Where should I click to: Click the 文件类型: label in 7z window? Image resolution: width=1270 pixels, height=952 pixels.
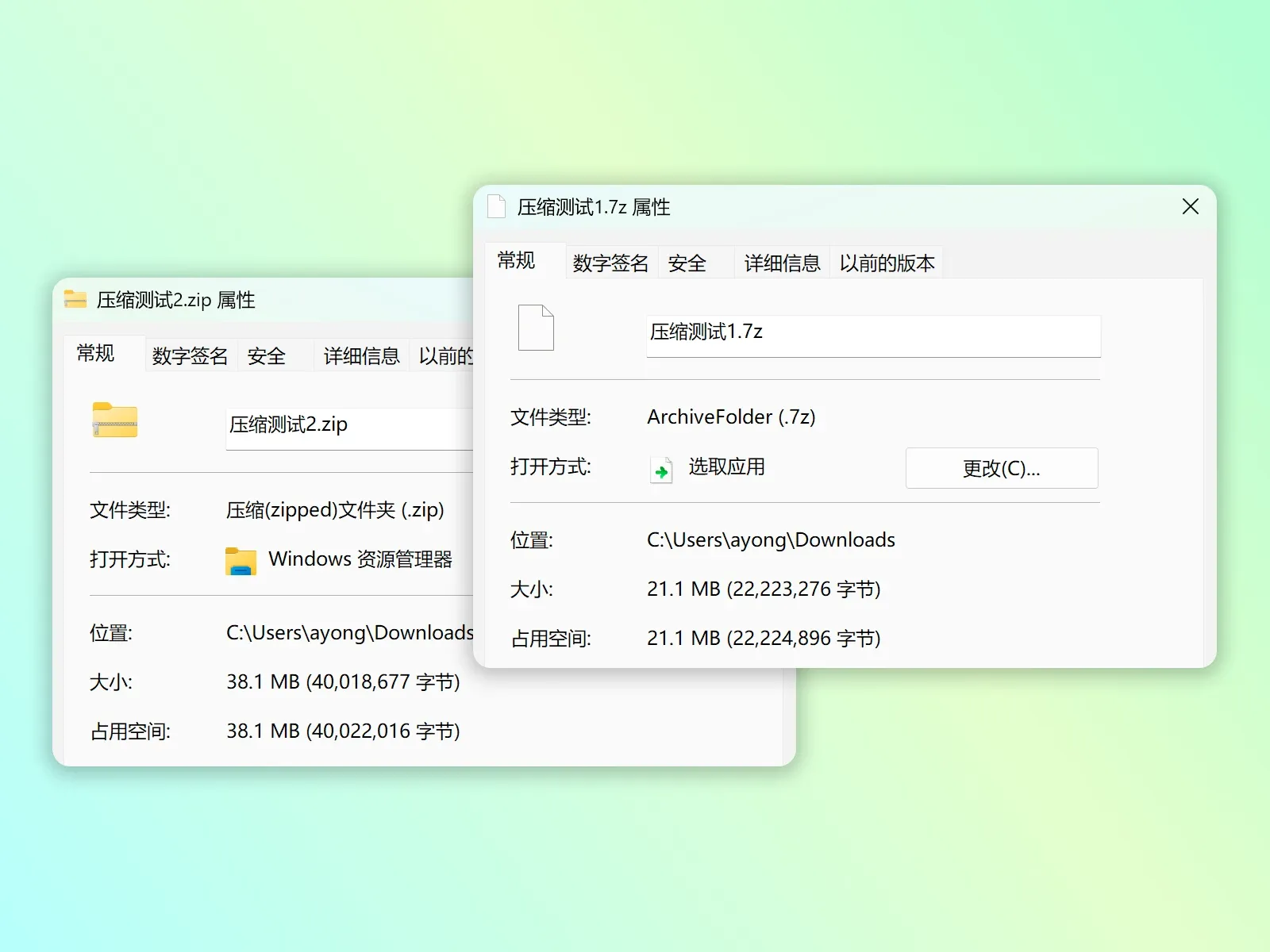click(x=551, y=416)
